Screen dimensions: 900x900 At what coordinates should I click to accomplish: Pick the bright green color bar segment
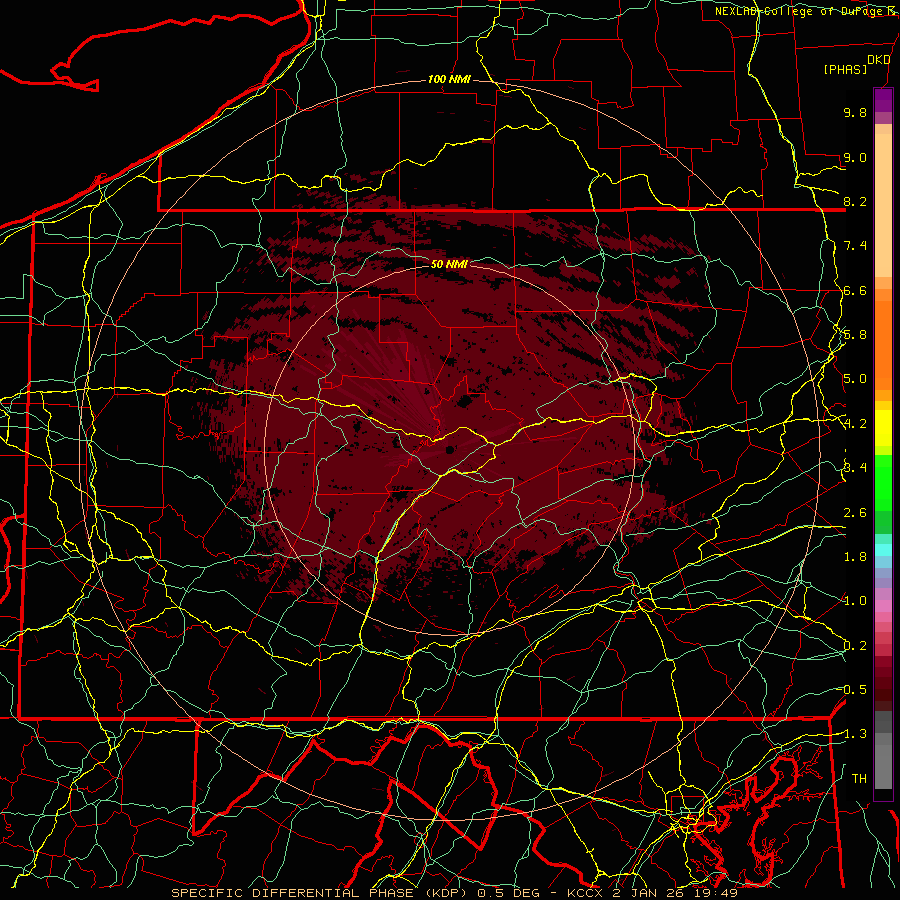(x=883, y=483)
